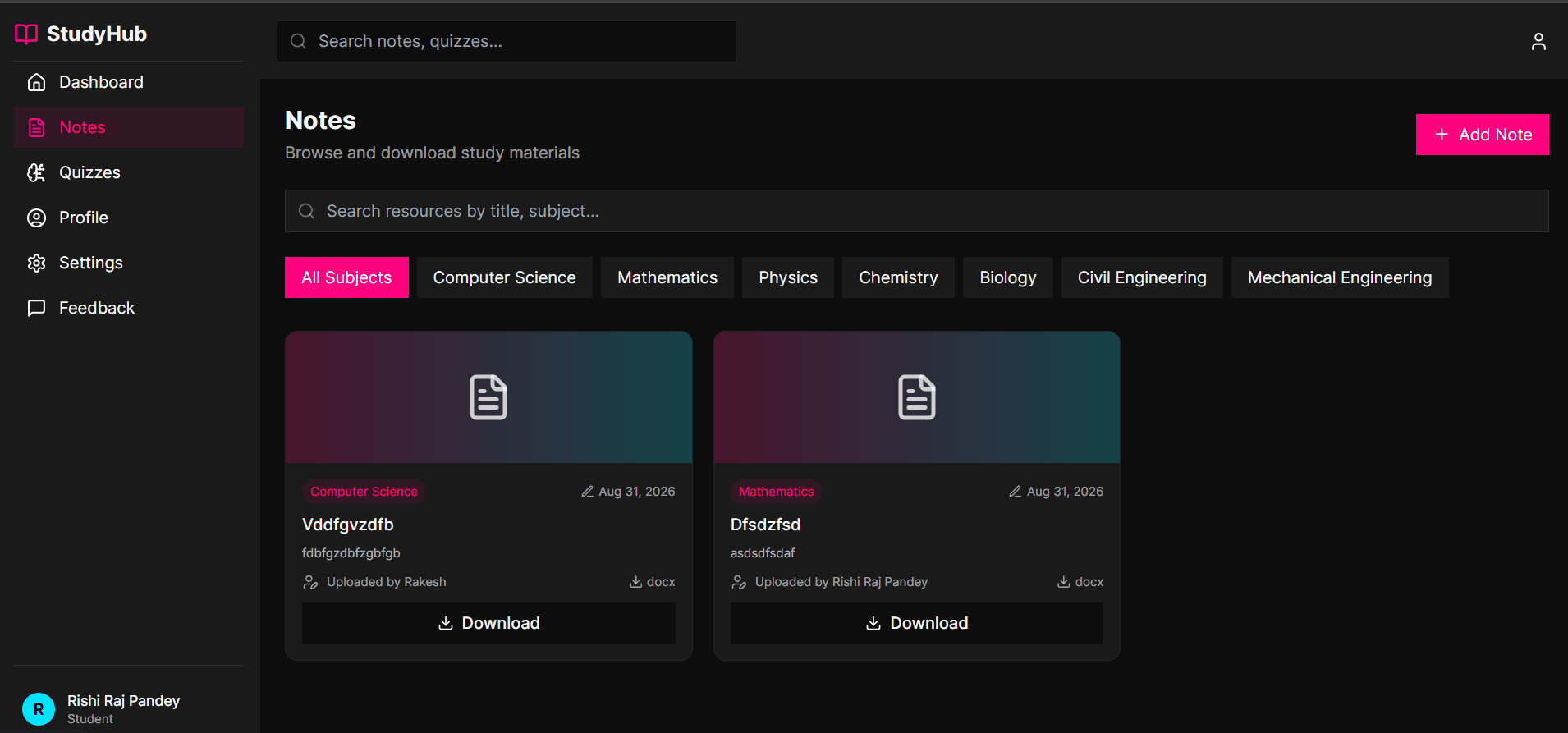1568x733 pixels.
Task: Click the Computer Science tag on card
Action: coord(364,491)
